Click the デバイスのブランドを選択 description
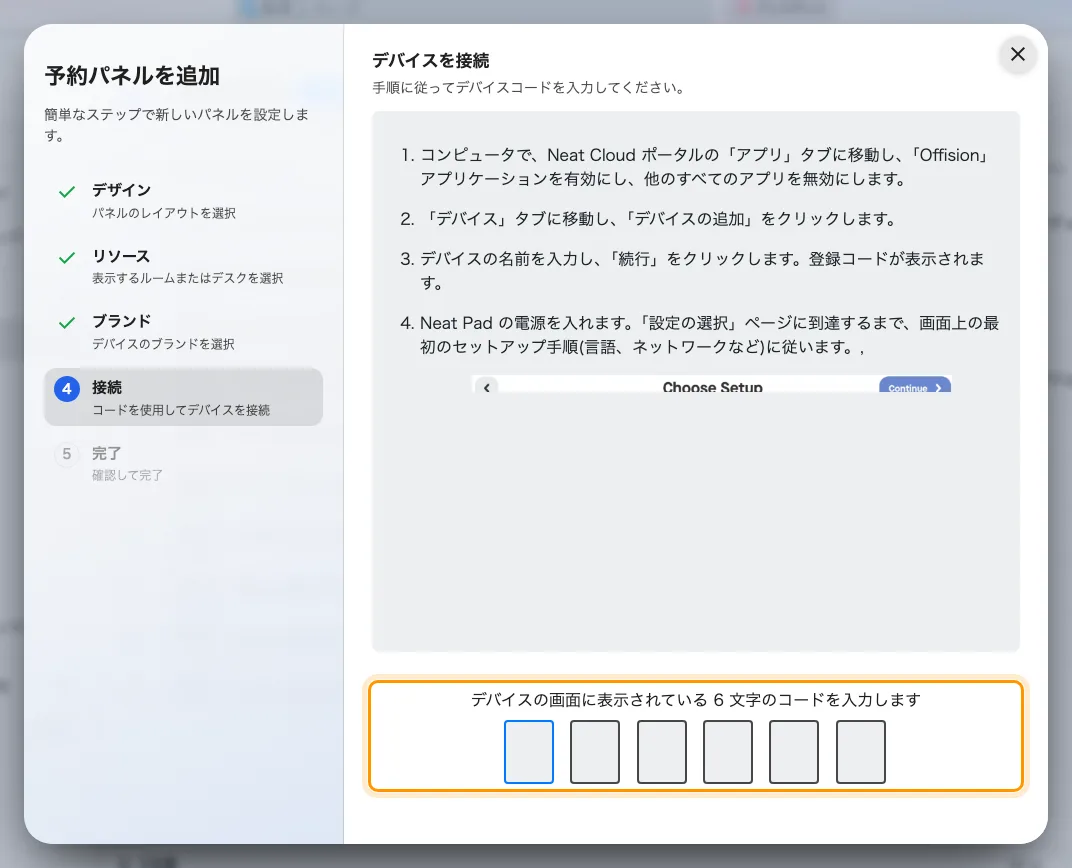This screenshot has height=868, width=1072. click(163, 344)
